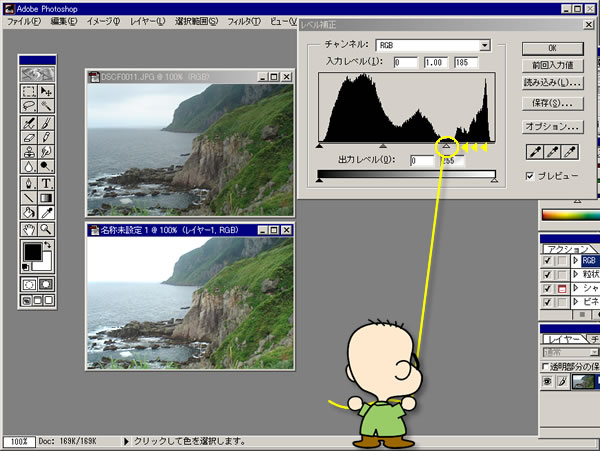Click the gray midtone input slider triangle
600x451 pixels.
(383, 146)
